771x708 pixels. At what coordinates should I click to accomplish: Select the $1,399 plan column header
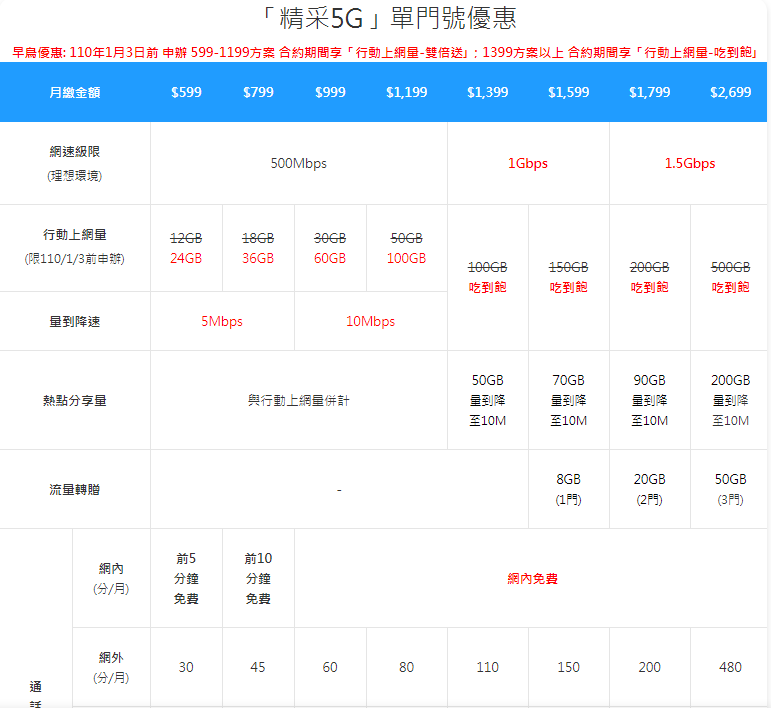coord(487,92)
